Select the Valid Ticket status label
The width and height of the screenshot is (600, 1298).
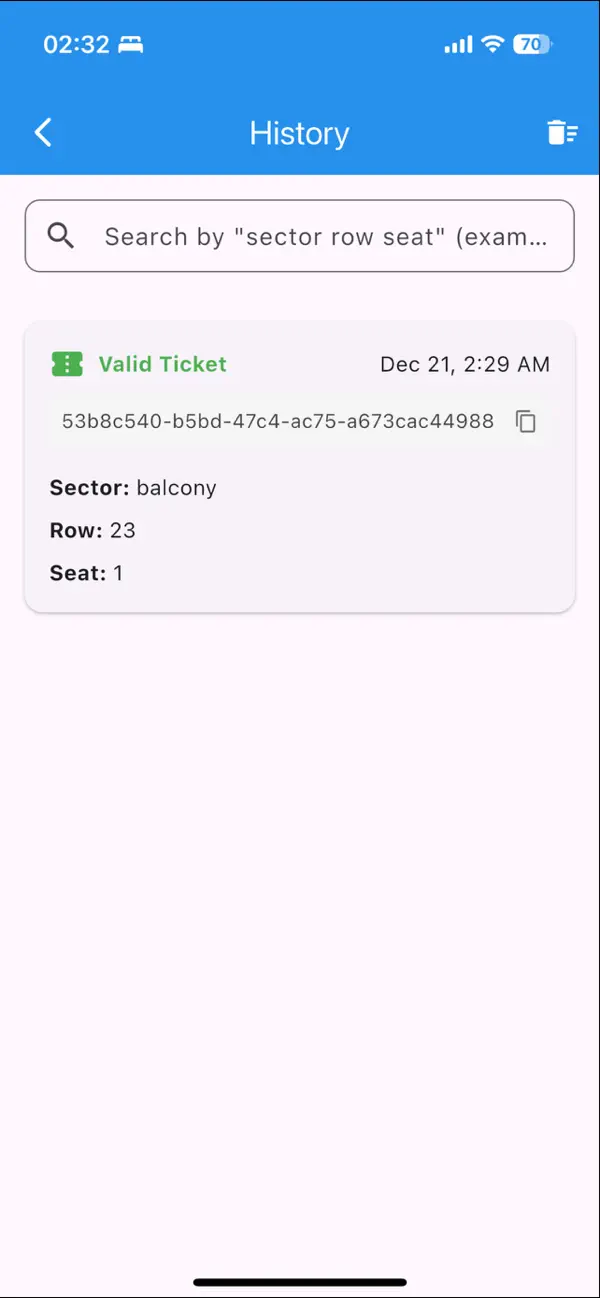pyautogui.click(x=162, y=364)
